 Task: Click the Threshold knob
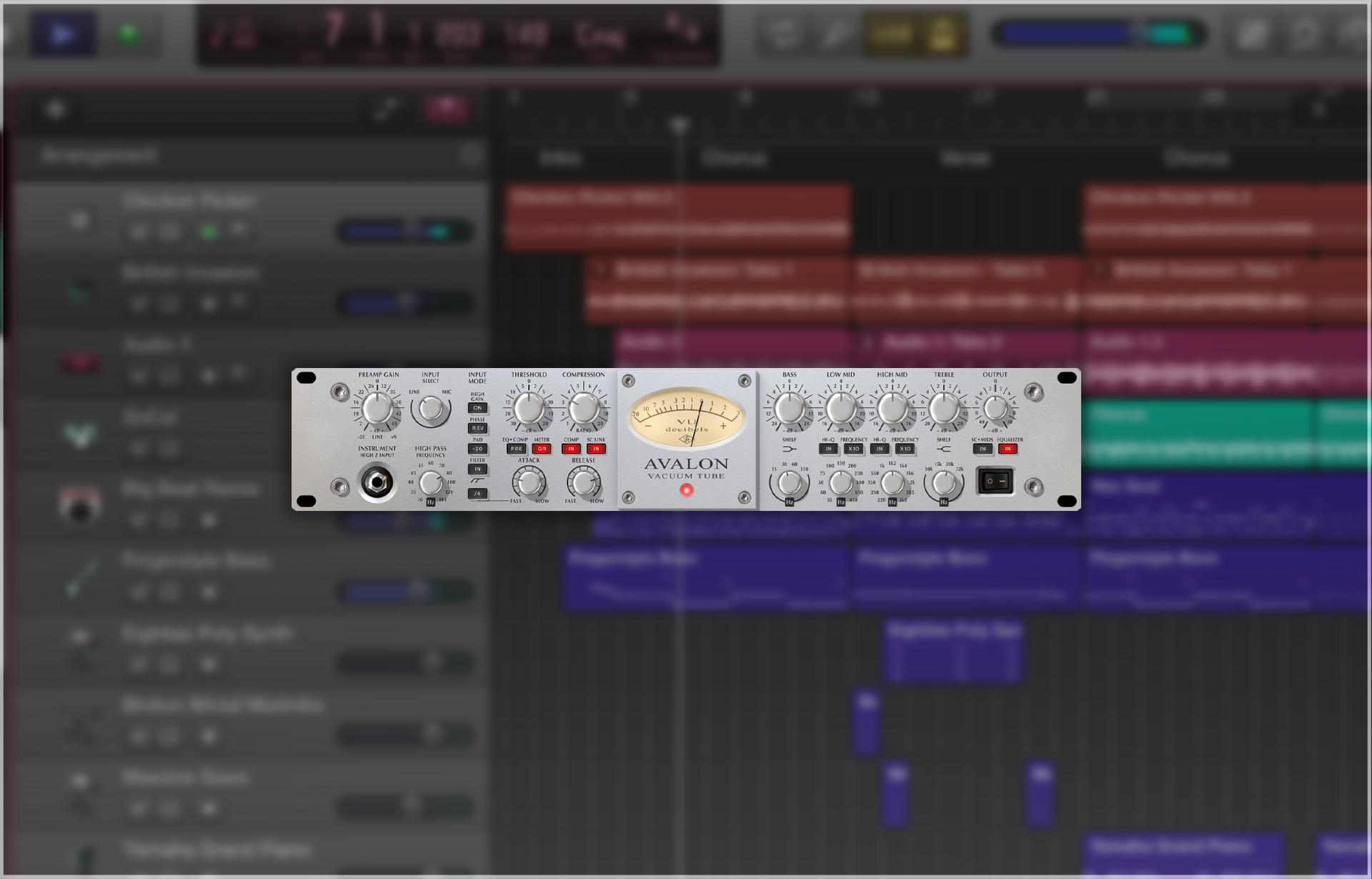click(x=529, y=408)
